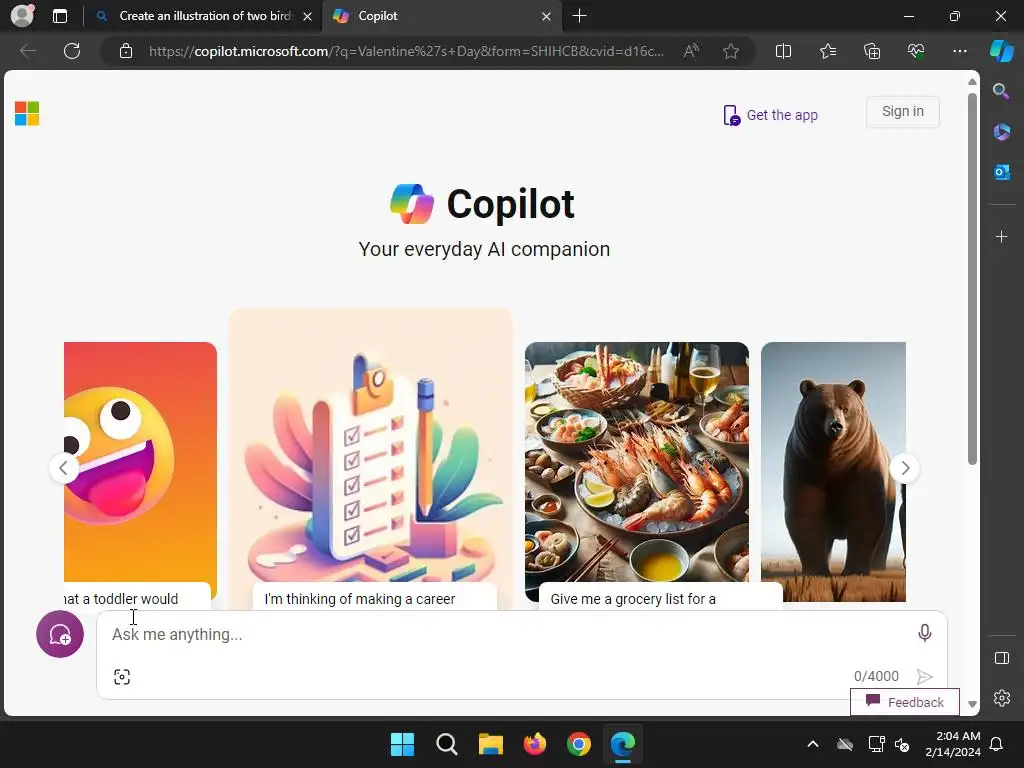
Task: Open File Explorer from the taskbar
Action: (490, 744)
